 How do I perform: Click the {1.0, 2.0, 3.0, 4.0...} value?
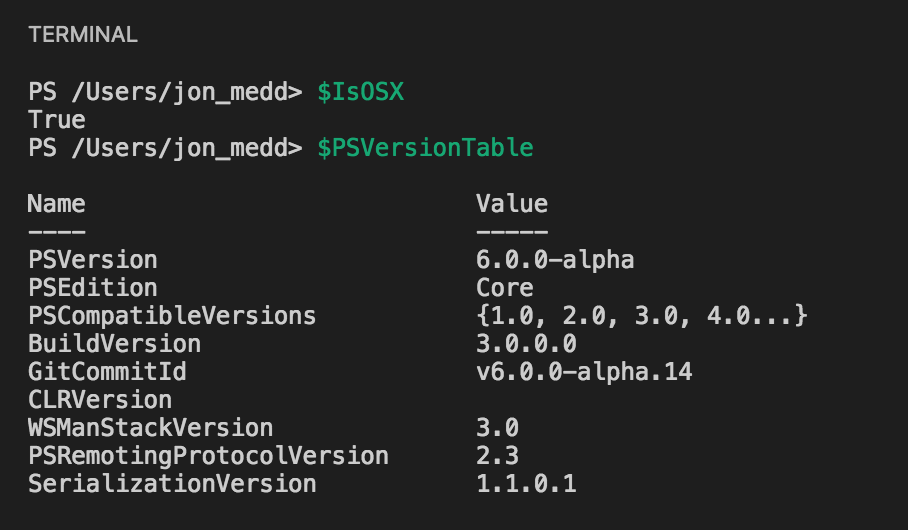point(642,316)
